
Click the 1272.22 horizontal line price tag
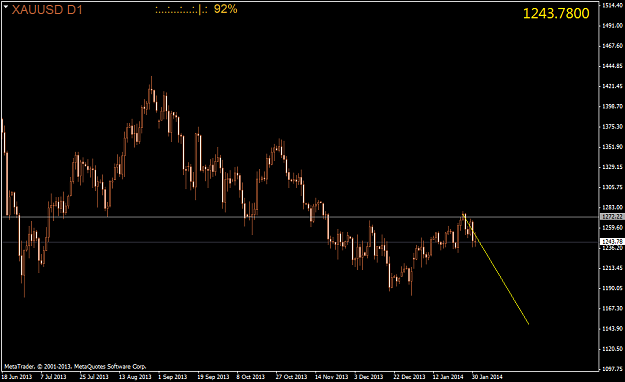coord(612,217)
